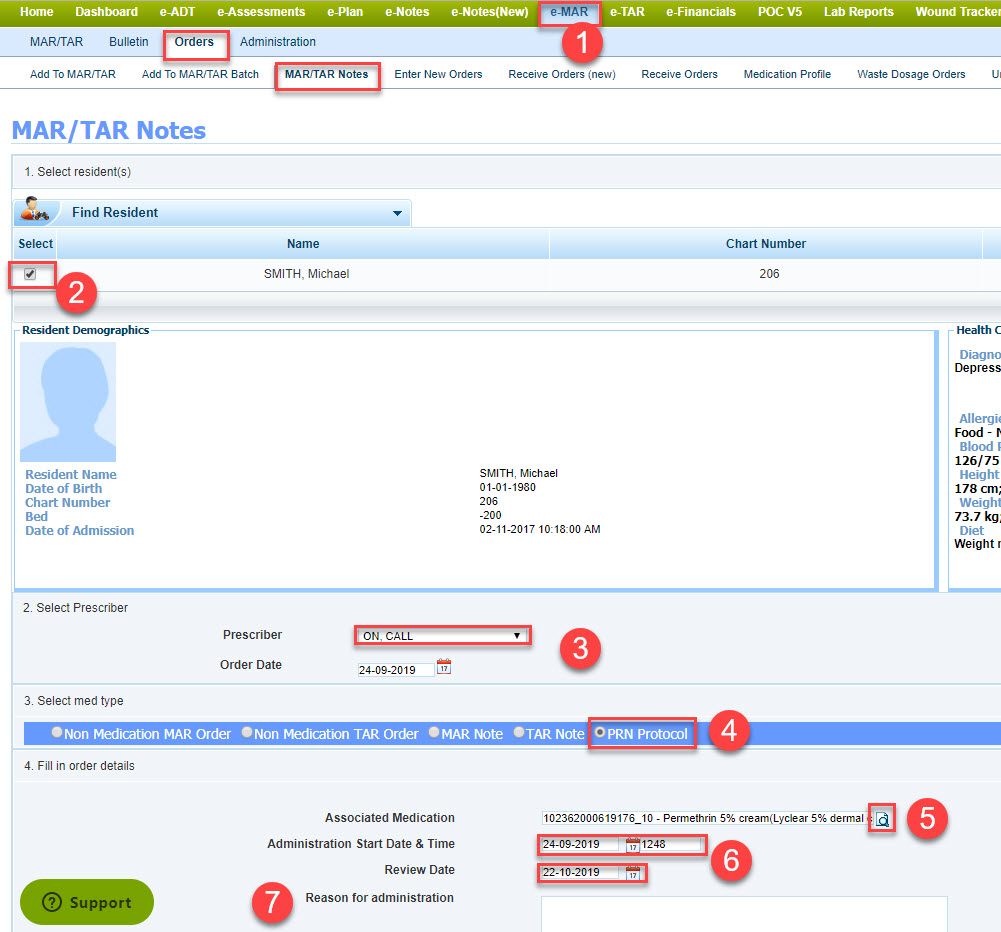
Task: Open the Associated Medication search icon
Action: tap(882, 819)
